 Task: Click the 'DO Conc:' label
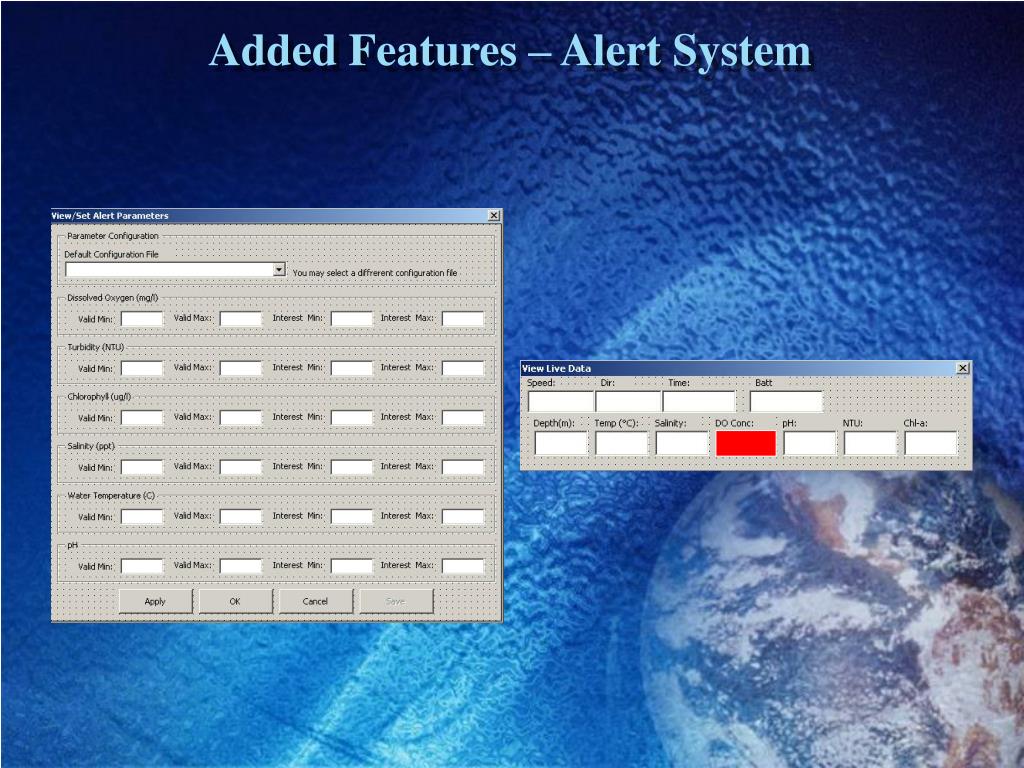click(x=734, y=423)
